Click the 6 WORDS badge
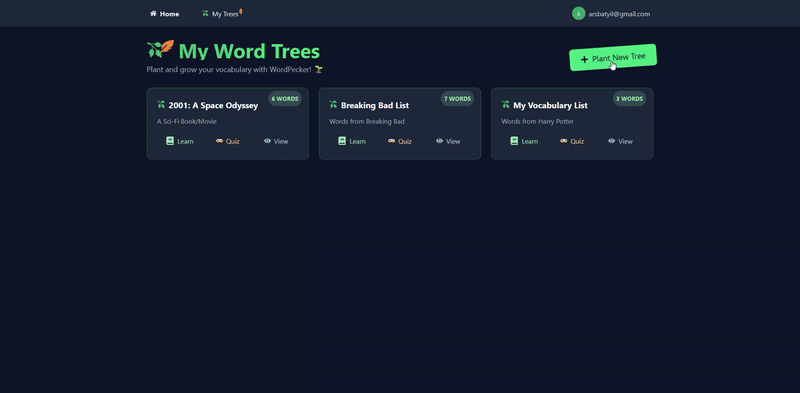800x393 pixels. (285, 99)
